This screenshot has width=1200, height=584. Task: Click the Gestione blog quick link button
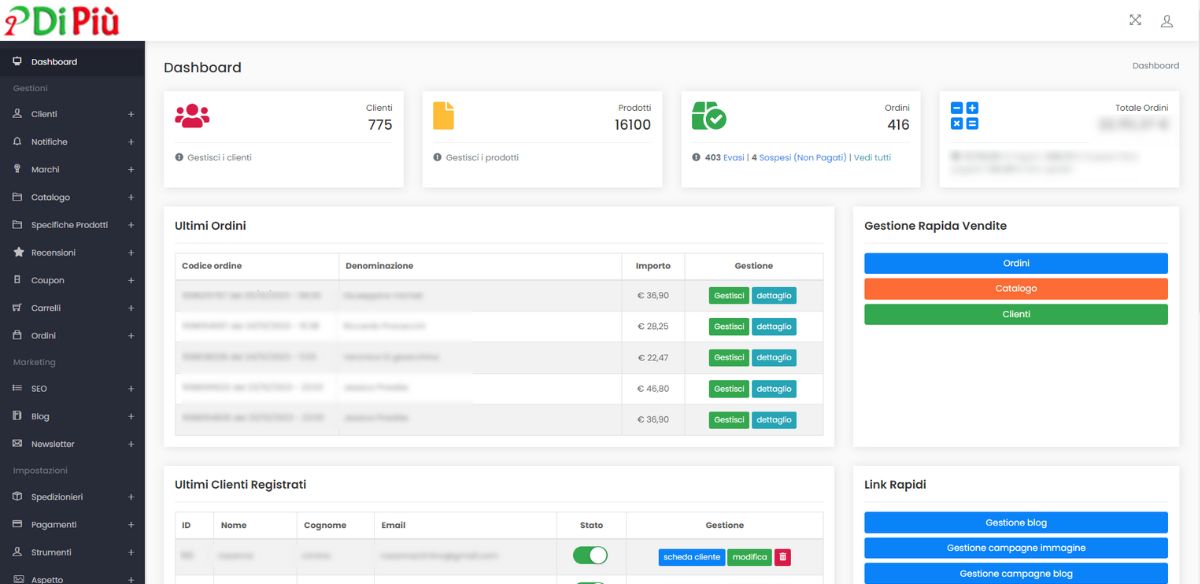click(x=1015, y=523)
